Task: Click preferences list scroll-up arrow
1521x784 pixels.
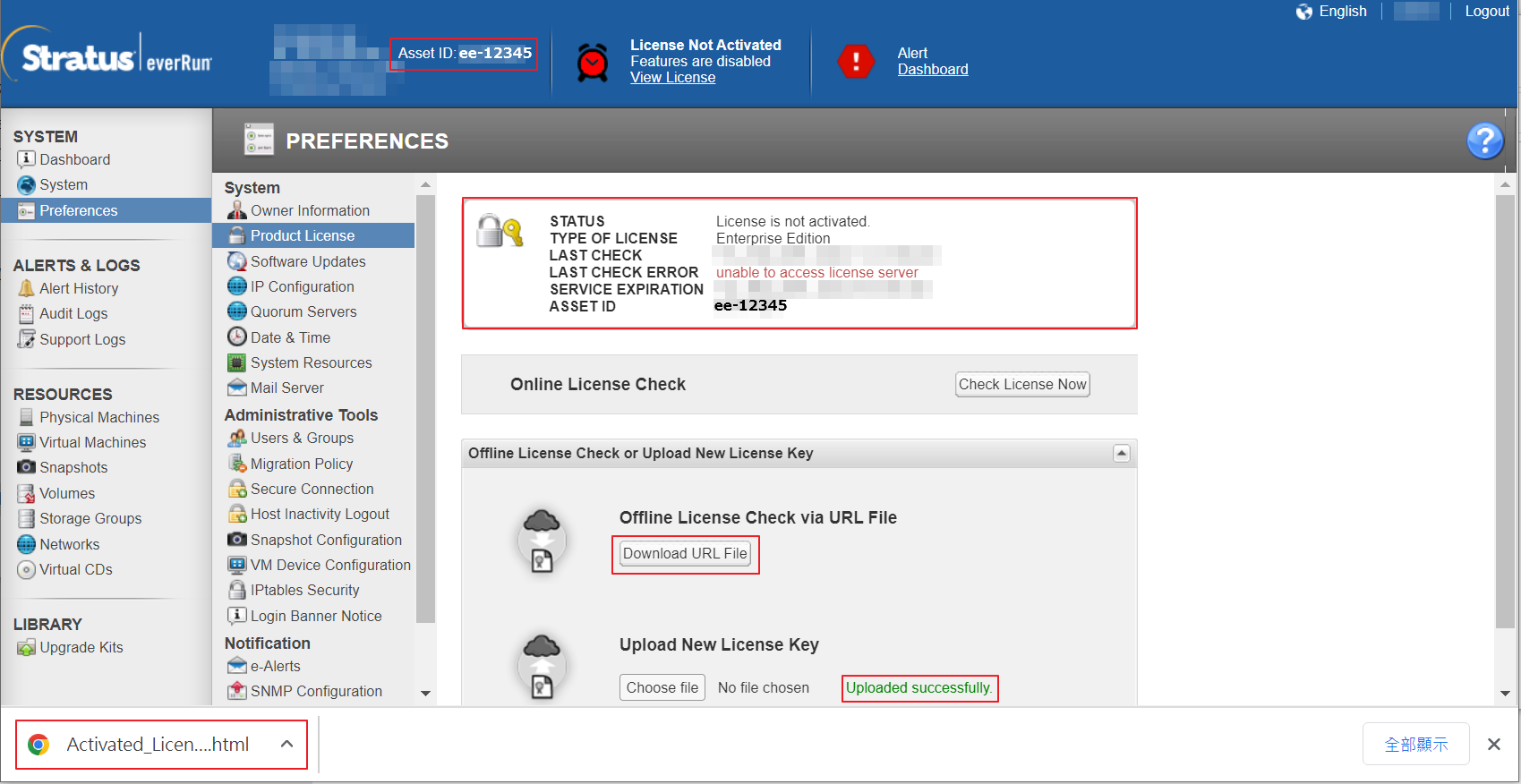Action: (425, 184)
